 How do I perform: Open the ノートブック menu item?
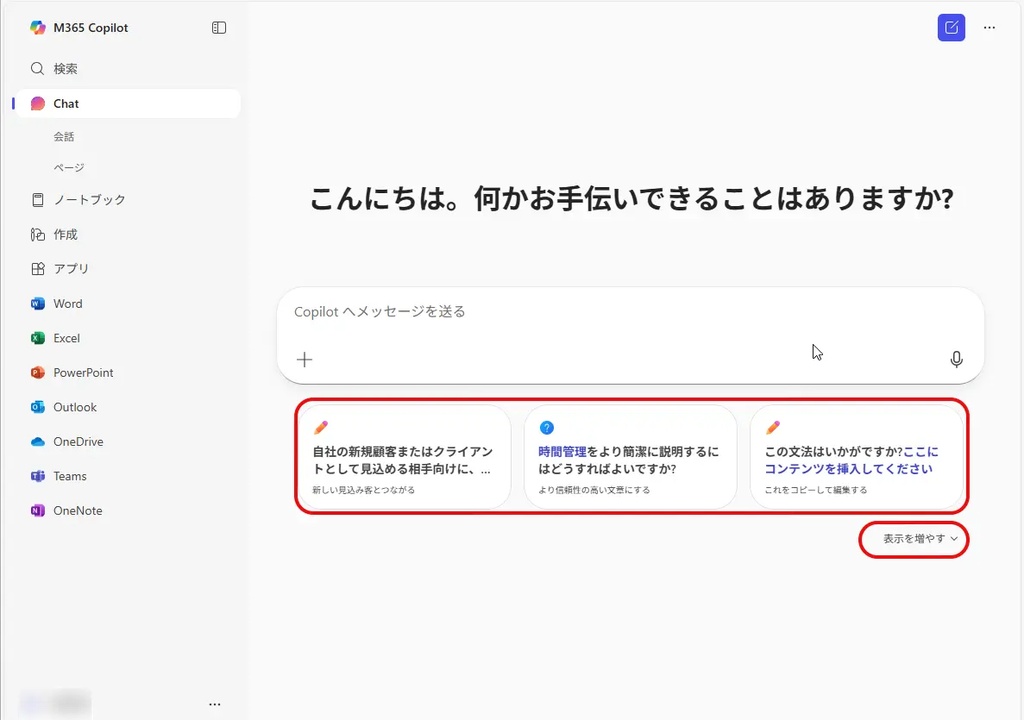[x=88, y=200]
